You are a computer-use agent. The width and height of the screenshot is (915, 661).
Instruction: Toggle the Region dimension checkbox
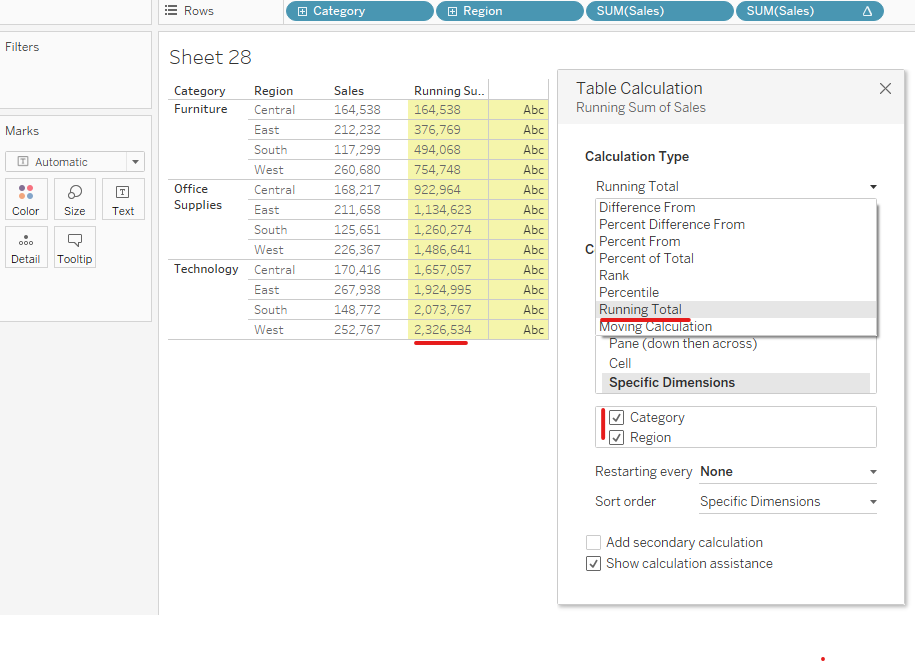[x=616, y=438]
